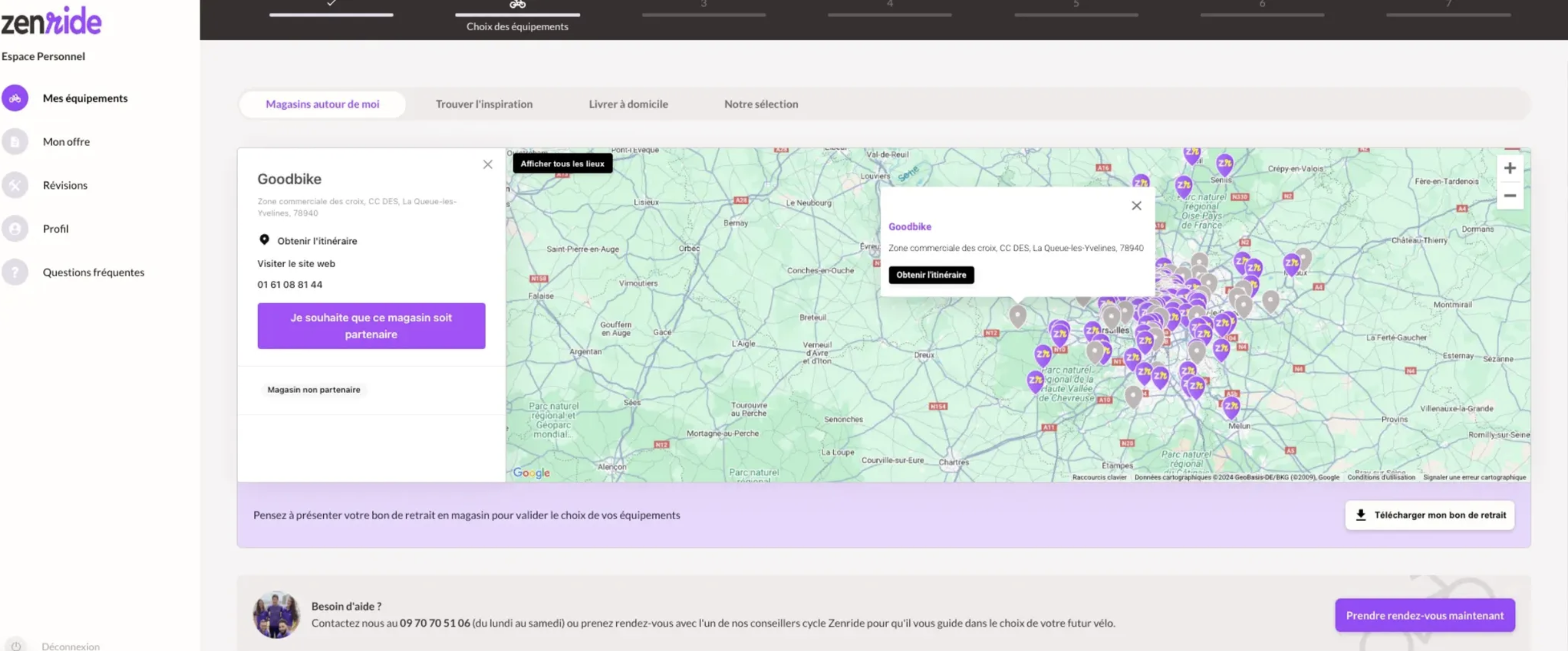
Task: Click the Profil user icon
Action: click(15, 229)
